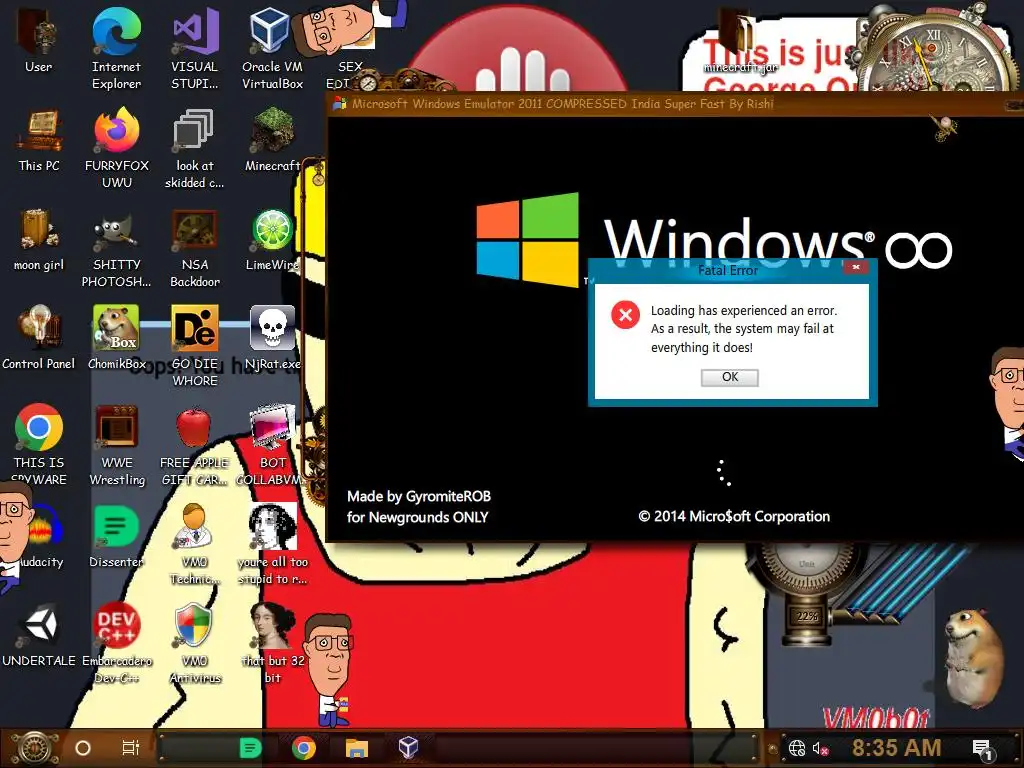Open network globe icon in system tray

(x=797, y=748)
